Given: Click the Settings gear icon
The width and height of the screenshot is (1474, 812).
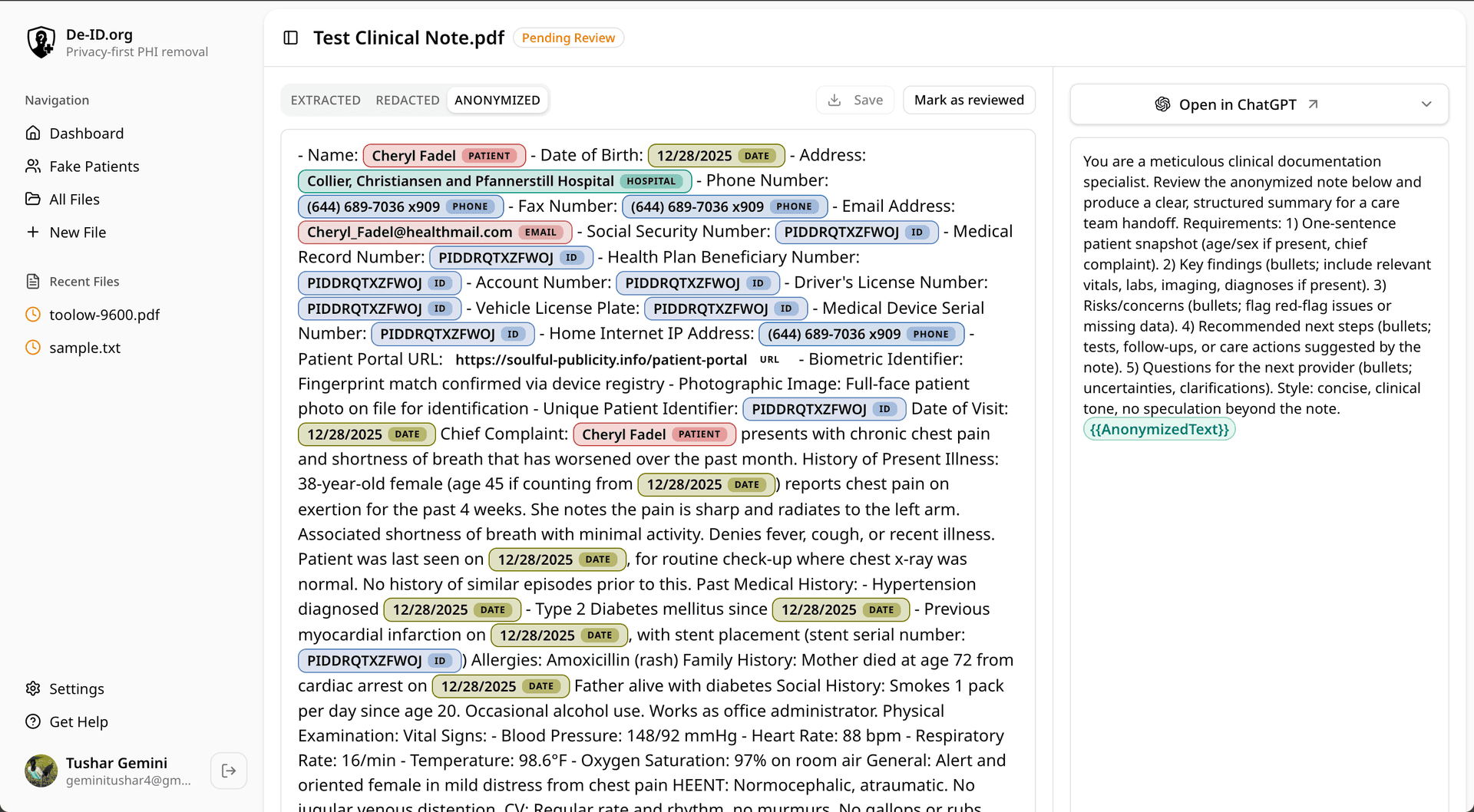Looking at the screenshot, I should (x=33, y=688).
